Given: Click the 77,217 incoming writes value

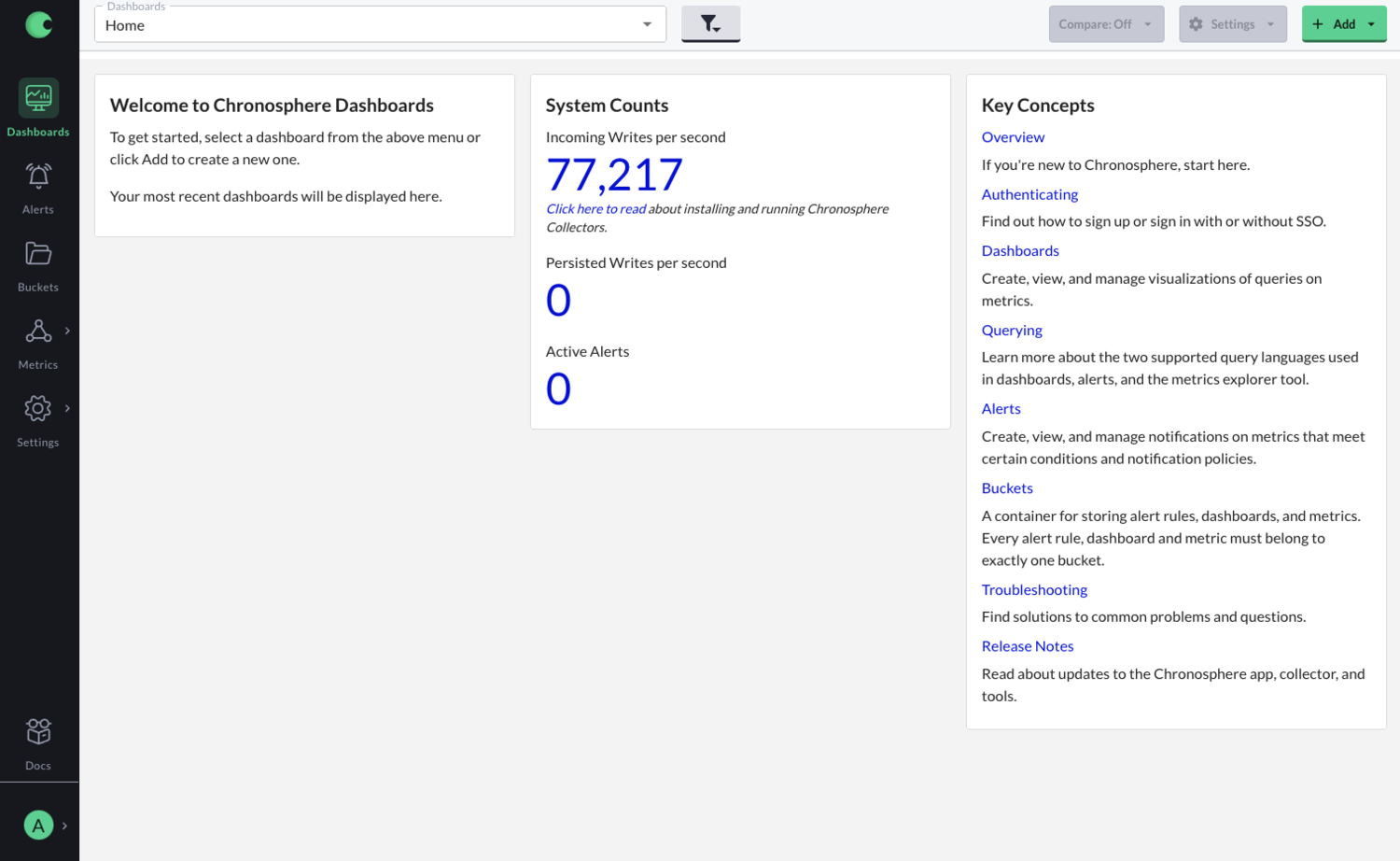Looking at the screenshot, I should [614, 175].
